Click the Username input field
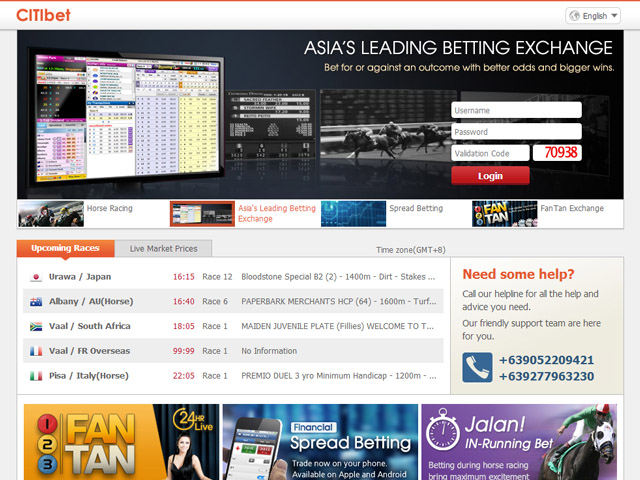Viewport: 640px width, 480px height. pos(516,110)
